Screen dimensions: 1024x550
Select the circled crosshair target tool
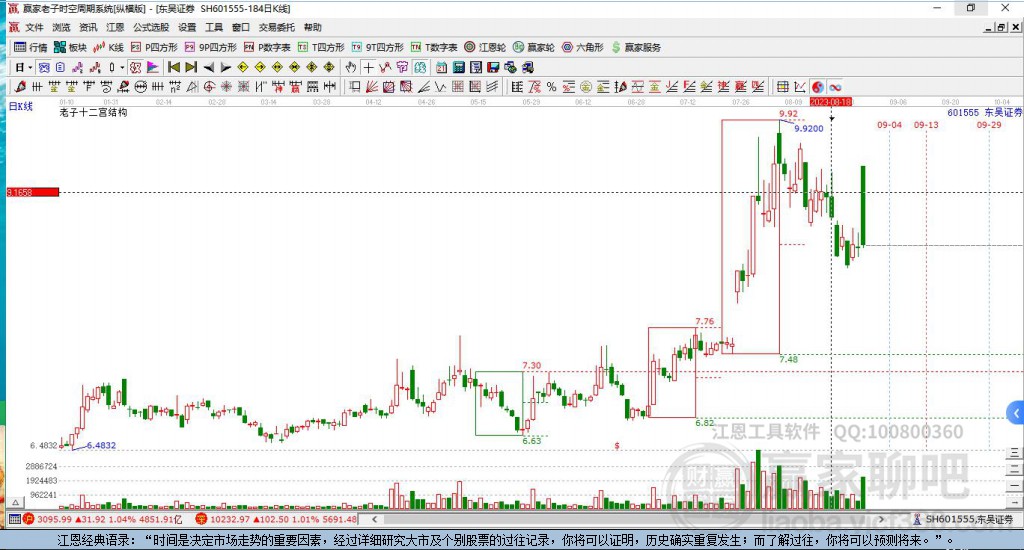pyautogui.click(x=209, y=87)
